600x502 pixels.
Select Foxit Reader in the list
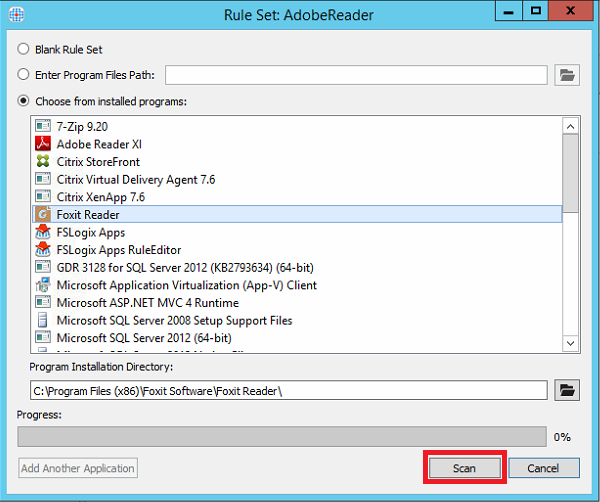297,214
